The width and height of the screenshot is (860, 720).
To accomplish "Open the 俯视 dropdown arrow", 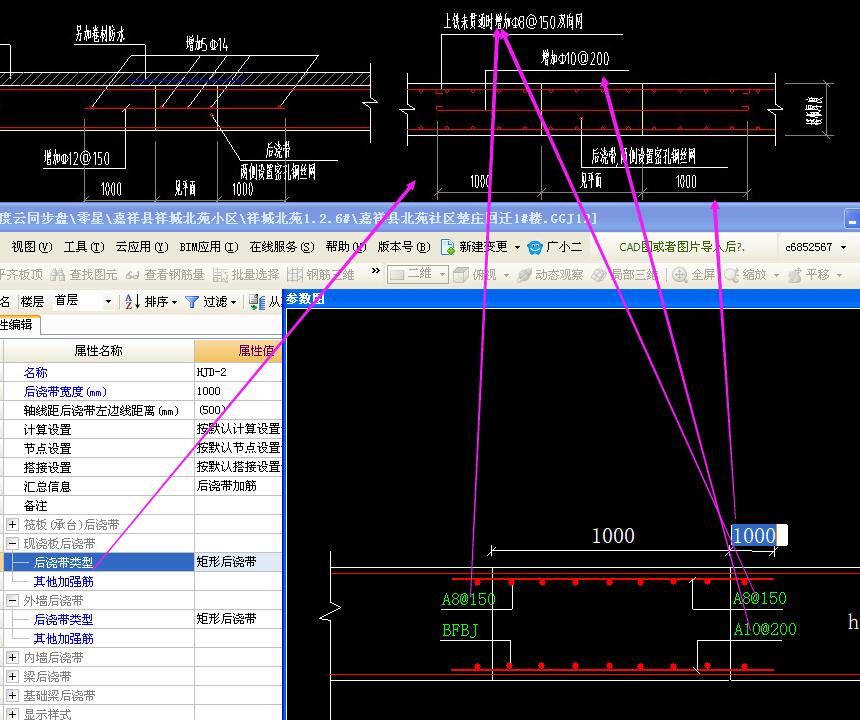I will [x=506, y=275].
